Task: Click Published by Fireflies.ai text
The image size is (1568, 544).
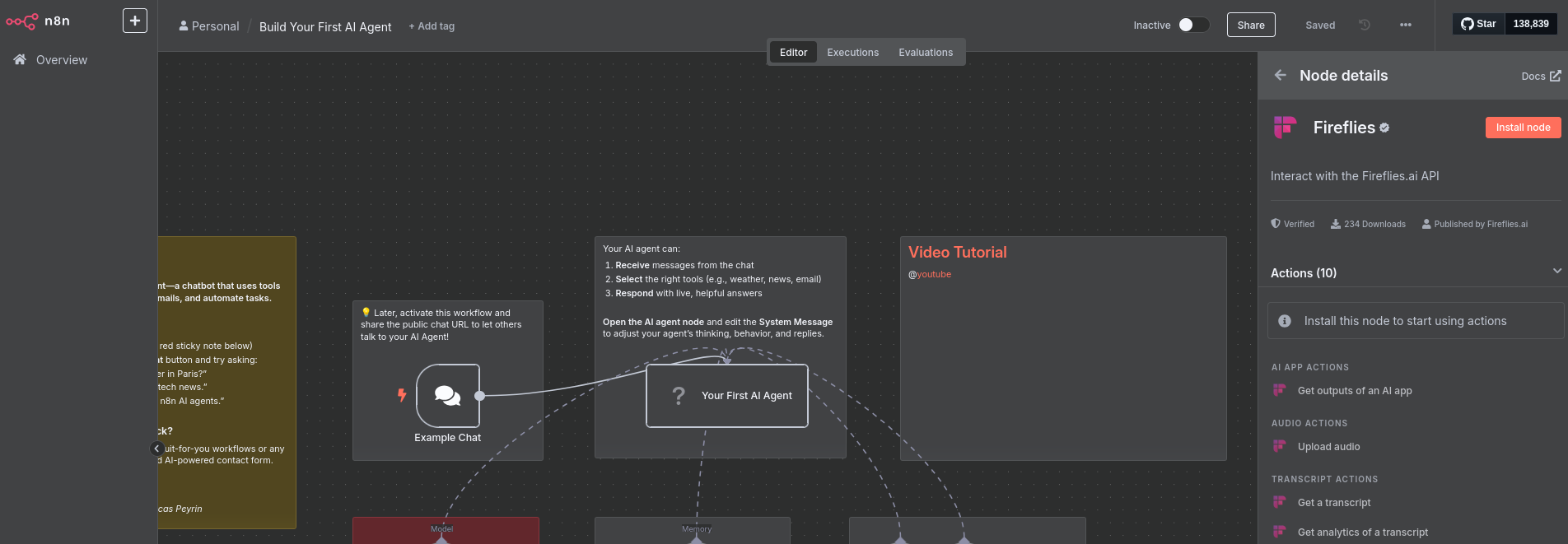Action: point(1481,224)
